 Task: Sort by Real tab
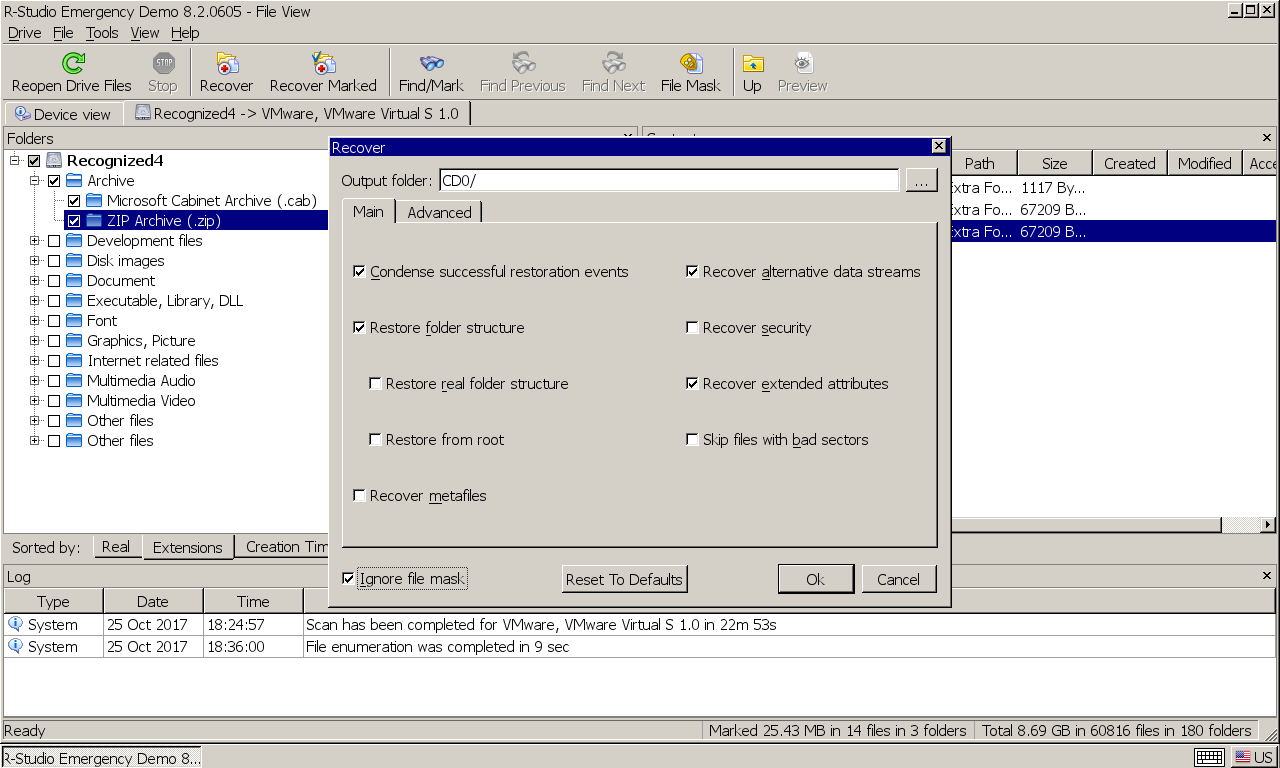116,547
